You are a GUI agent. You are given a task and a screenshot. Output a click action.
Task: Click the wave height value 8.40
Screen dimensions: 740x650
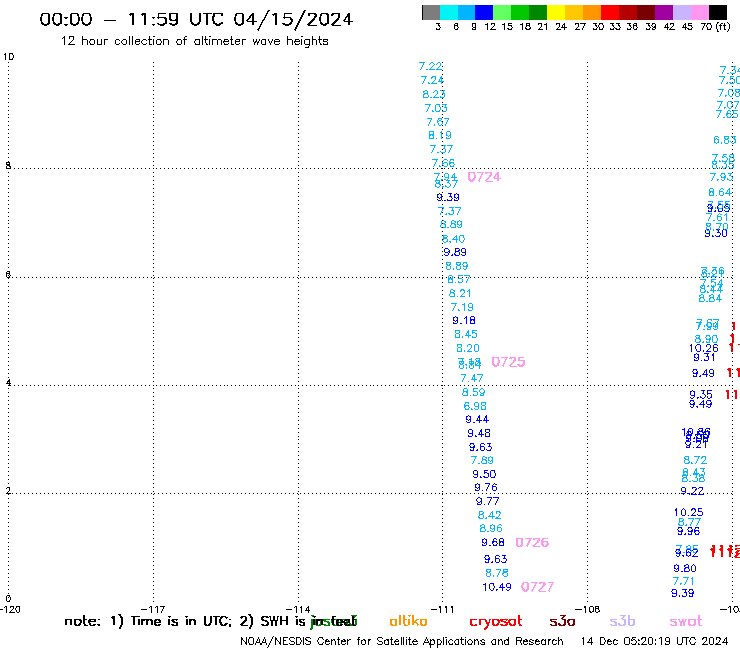click(453, 239)
